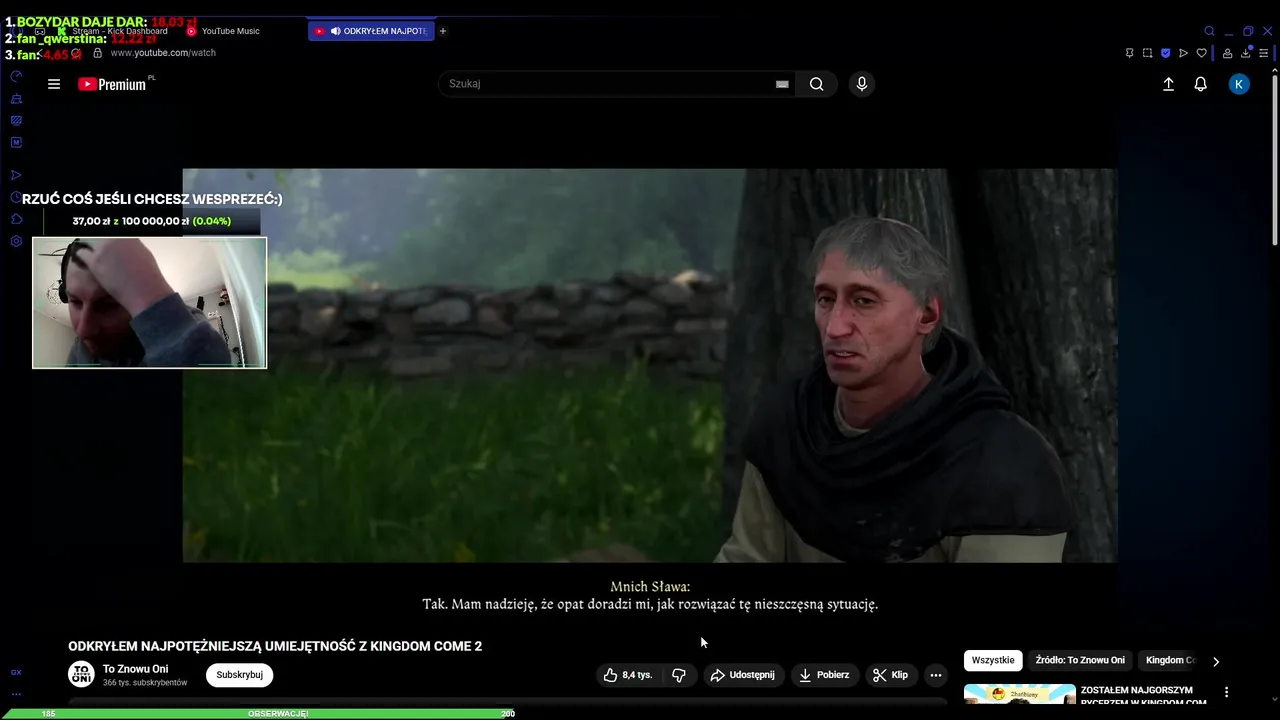Click the video title text
The width and height of the screenshot is (1280, 720).
click(x=275, y=646)
